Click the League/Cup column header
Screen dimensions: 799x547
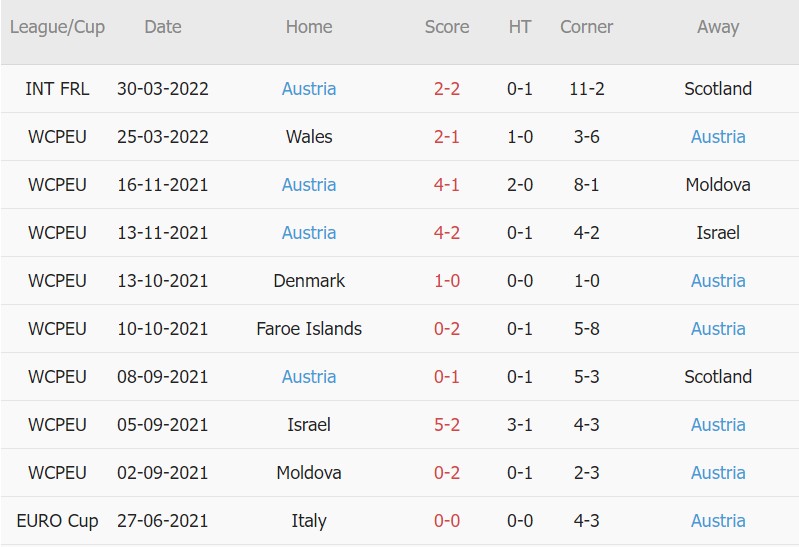point(57,27)
